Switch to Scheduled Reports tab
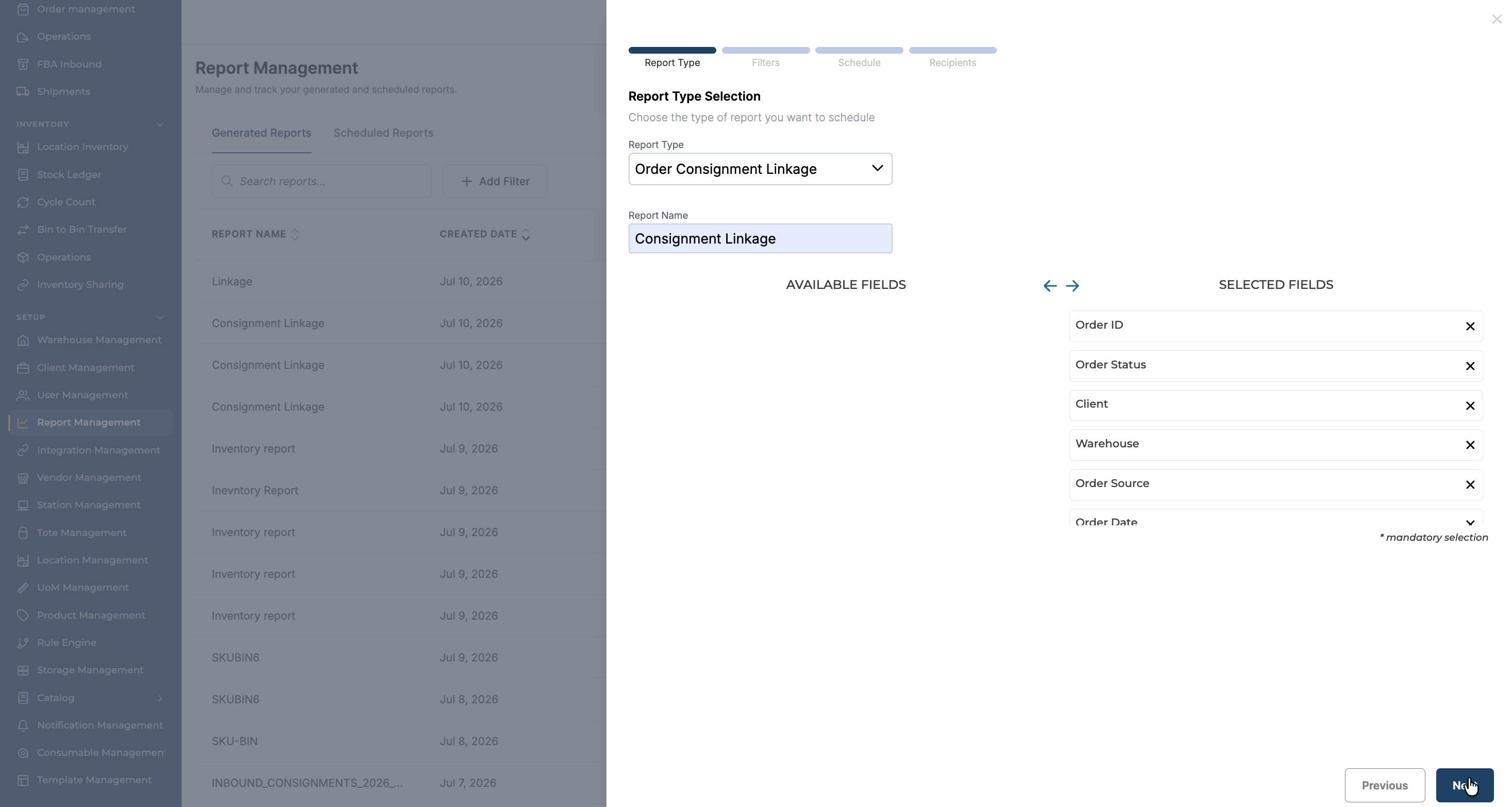This screenshot has height=807, width=1512. point(383,133)
